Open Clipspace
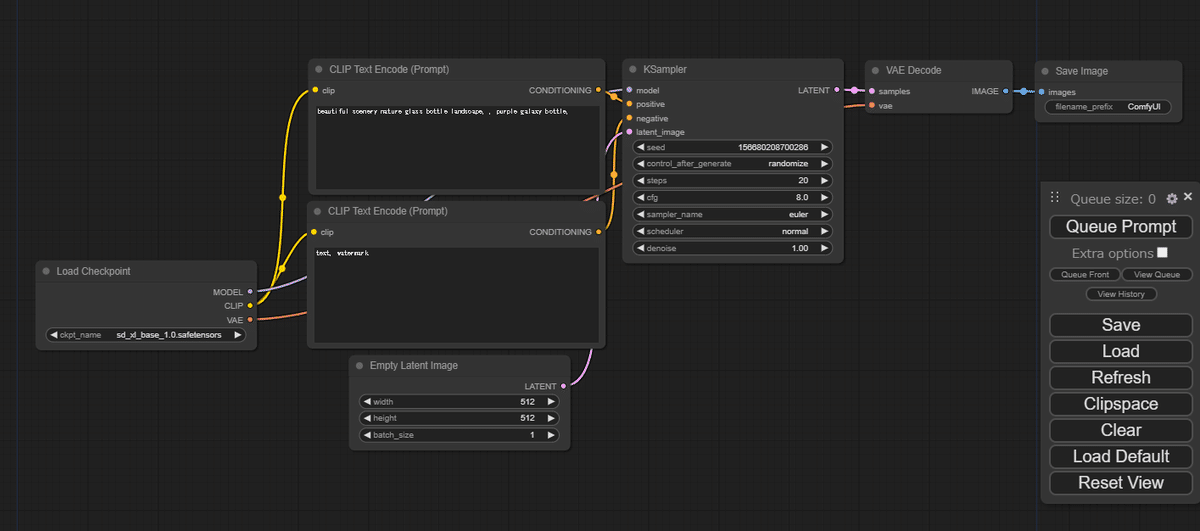 click(x=1121, y=404)
